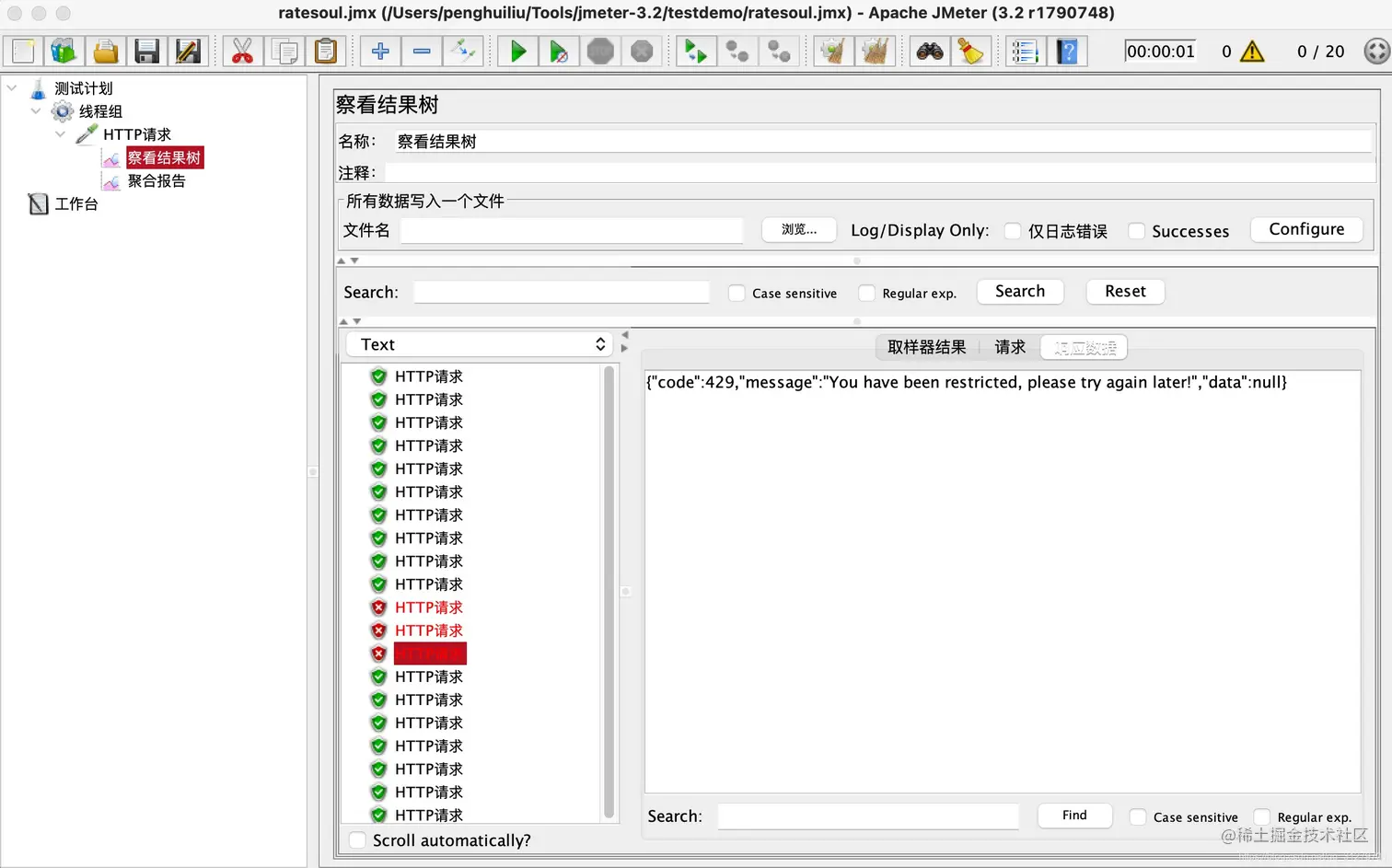Click the Open folder toolbar icon
This screenshot has width=1392, height=868.
tap(106, 51)
